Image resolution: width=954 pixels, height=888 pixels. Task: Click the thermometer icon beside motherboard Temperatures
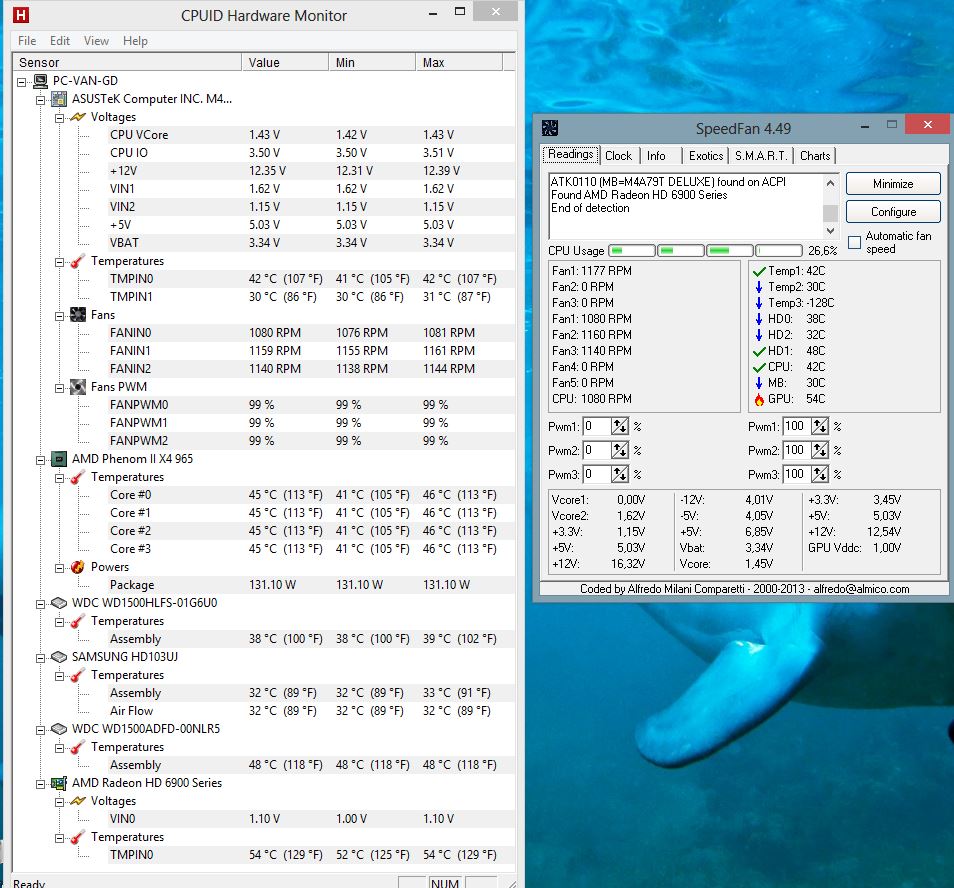click(78, 261)
